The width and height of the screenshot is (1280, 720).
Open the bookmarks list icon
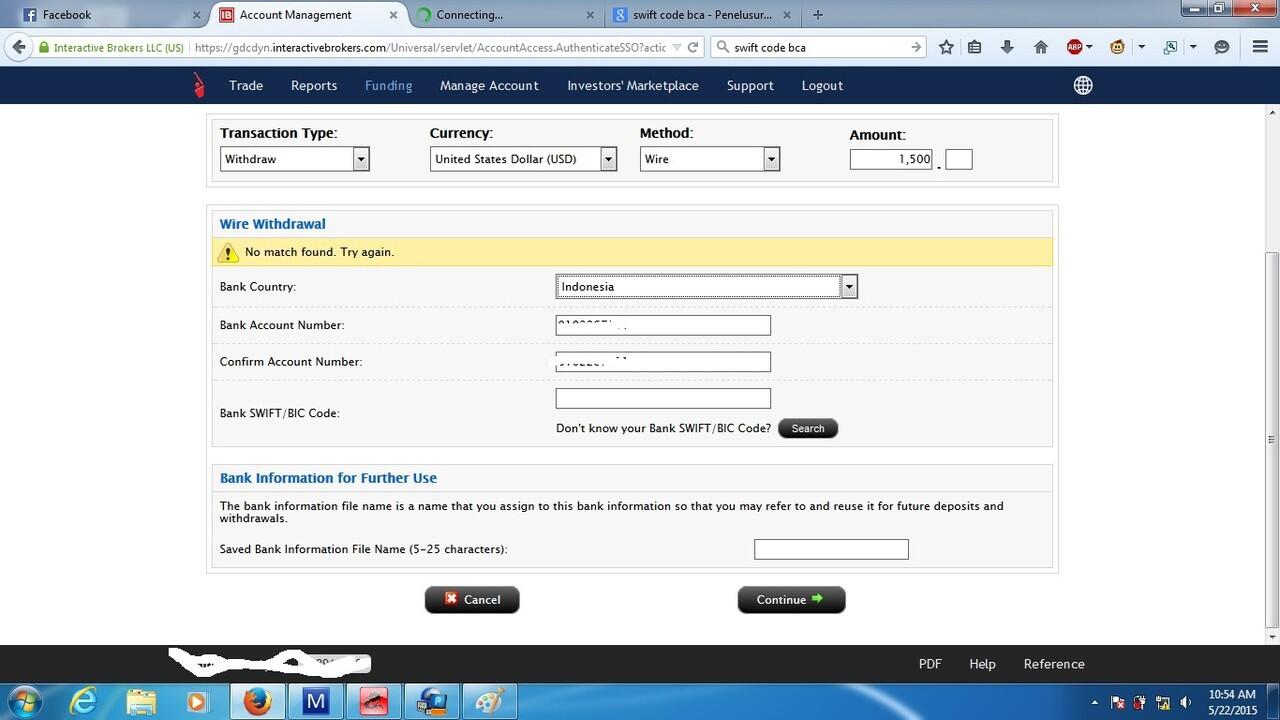(975, 47)
